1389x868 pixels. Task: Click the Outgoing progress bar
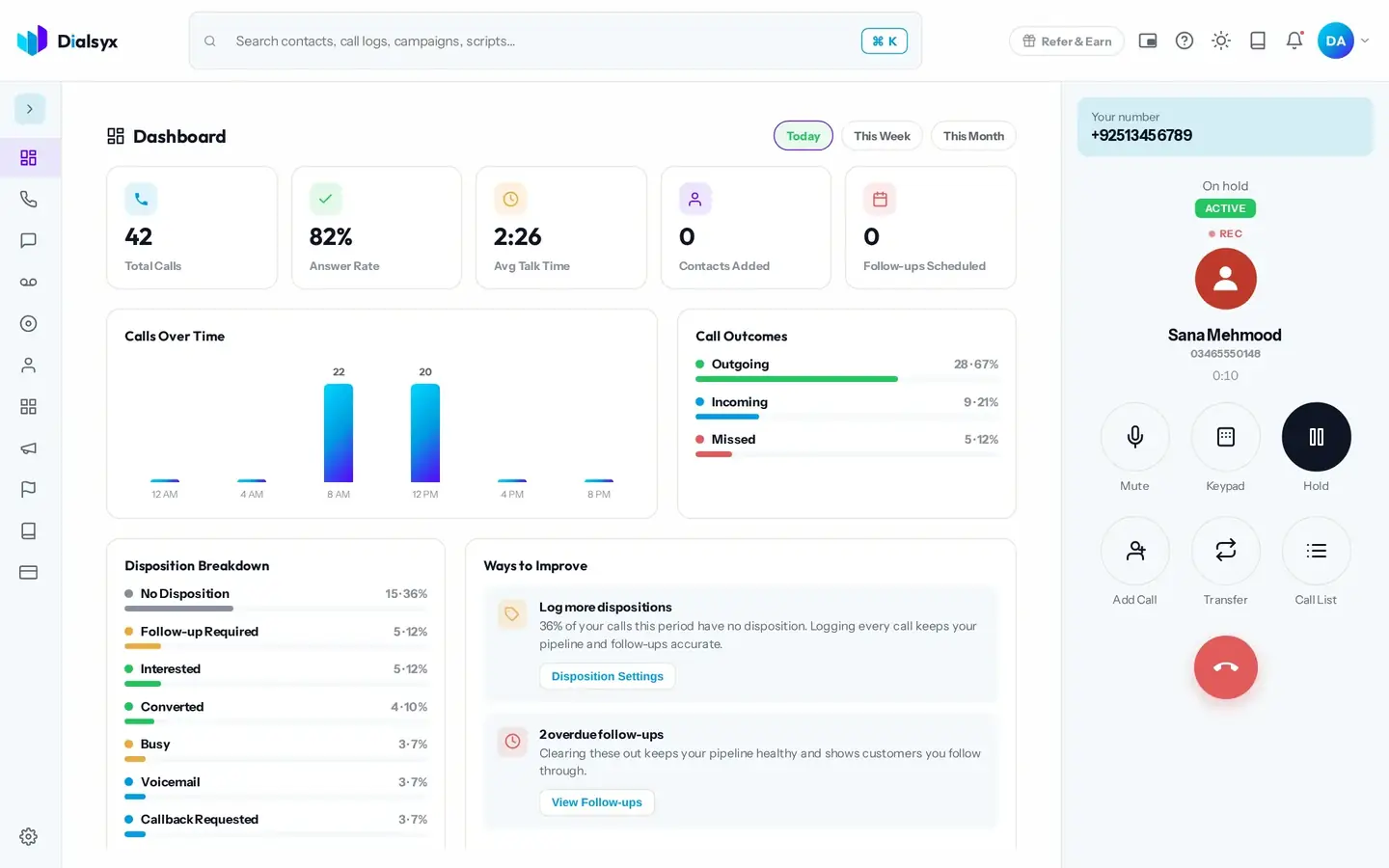(x=847, y=379)
